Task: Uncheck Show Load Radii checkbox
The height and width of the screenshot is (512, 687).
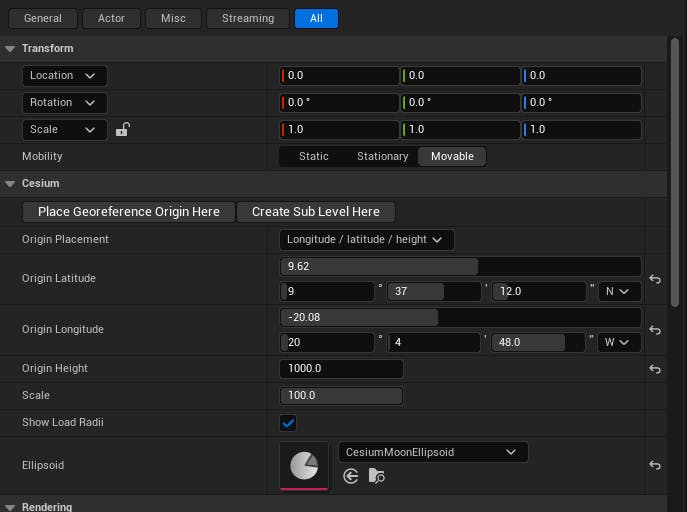Action: [288, 423]
